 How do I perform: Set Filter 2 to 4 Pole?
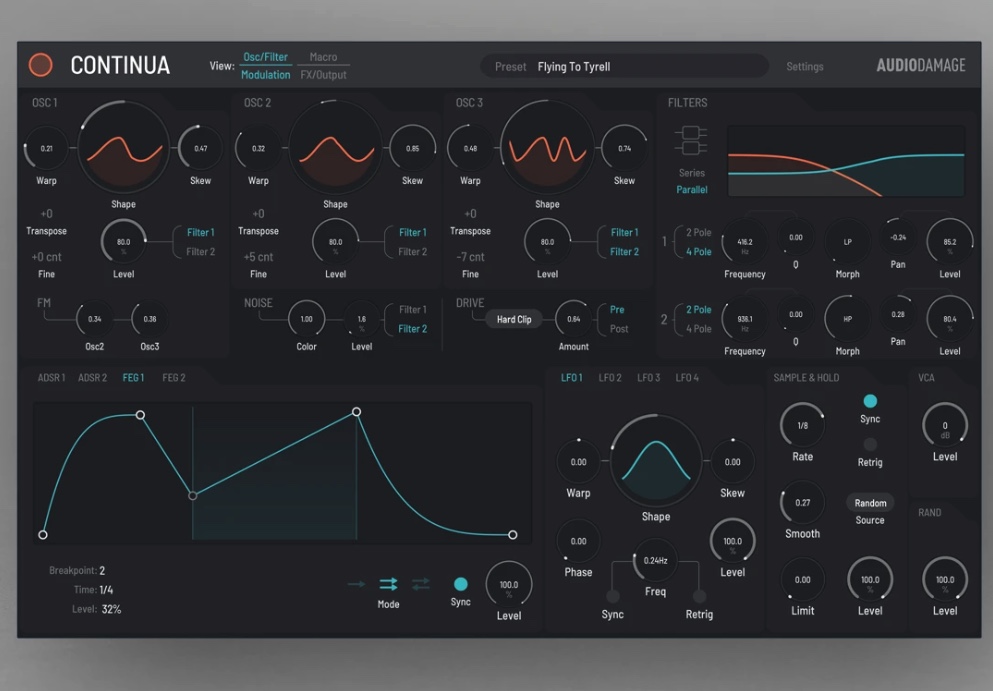699,329
